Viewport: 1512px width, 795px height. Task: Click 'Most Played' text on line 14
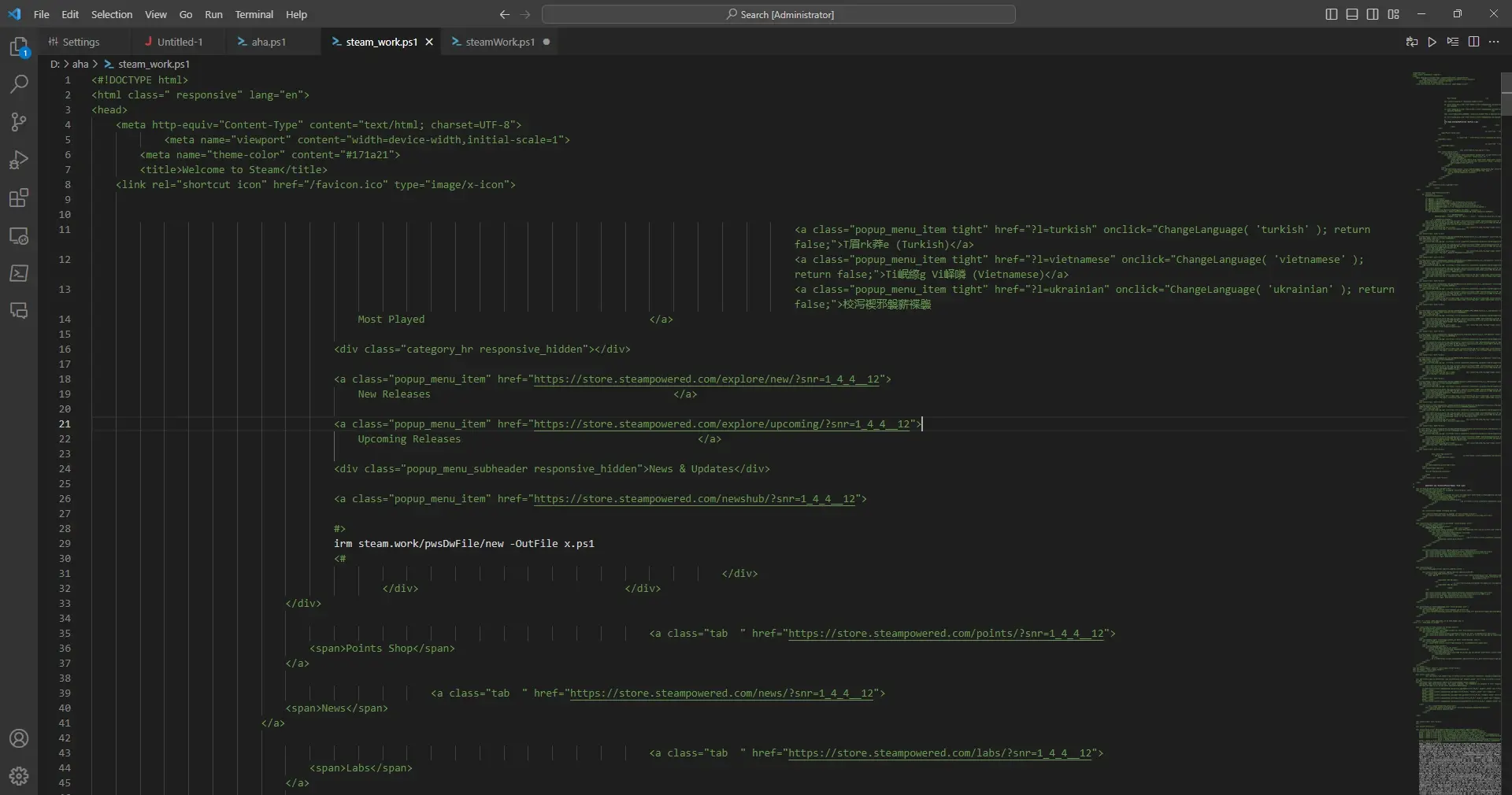(391, 319)
